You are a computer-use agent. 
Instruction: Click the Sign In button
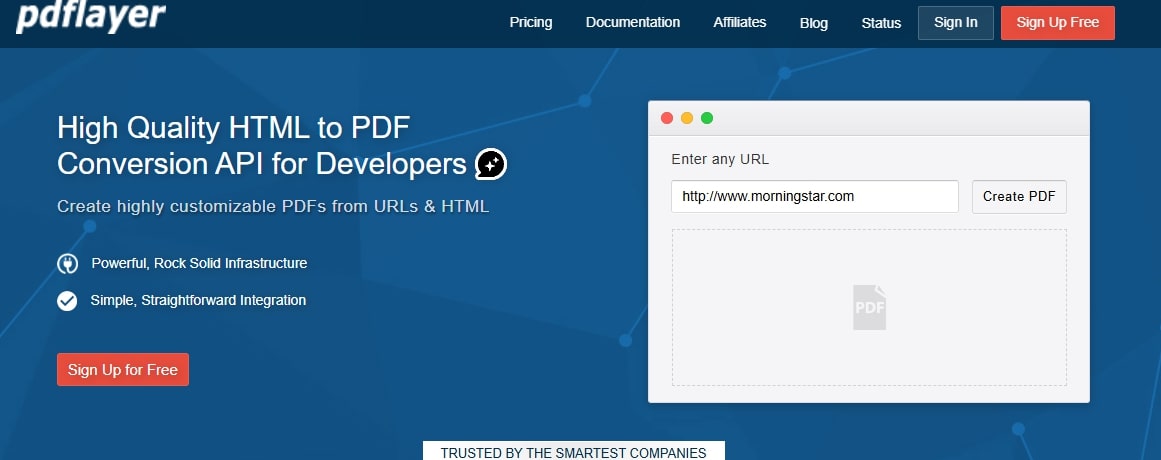pyautogui.click(x=956, y=22)
